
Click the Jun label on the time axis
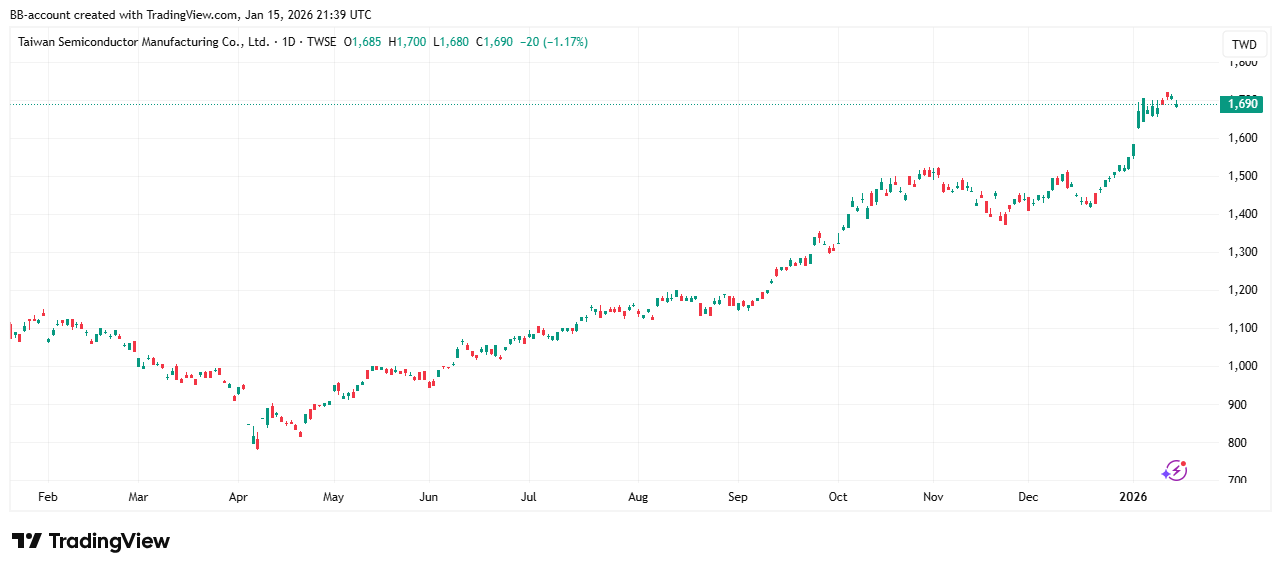click(428, 497)
